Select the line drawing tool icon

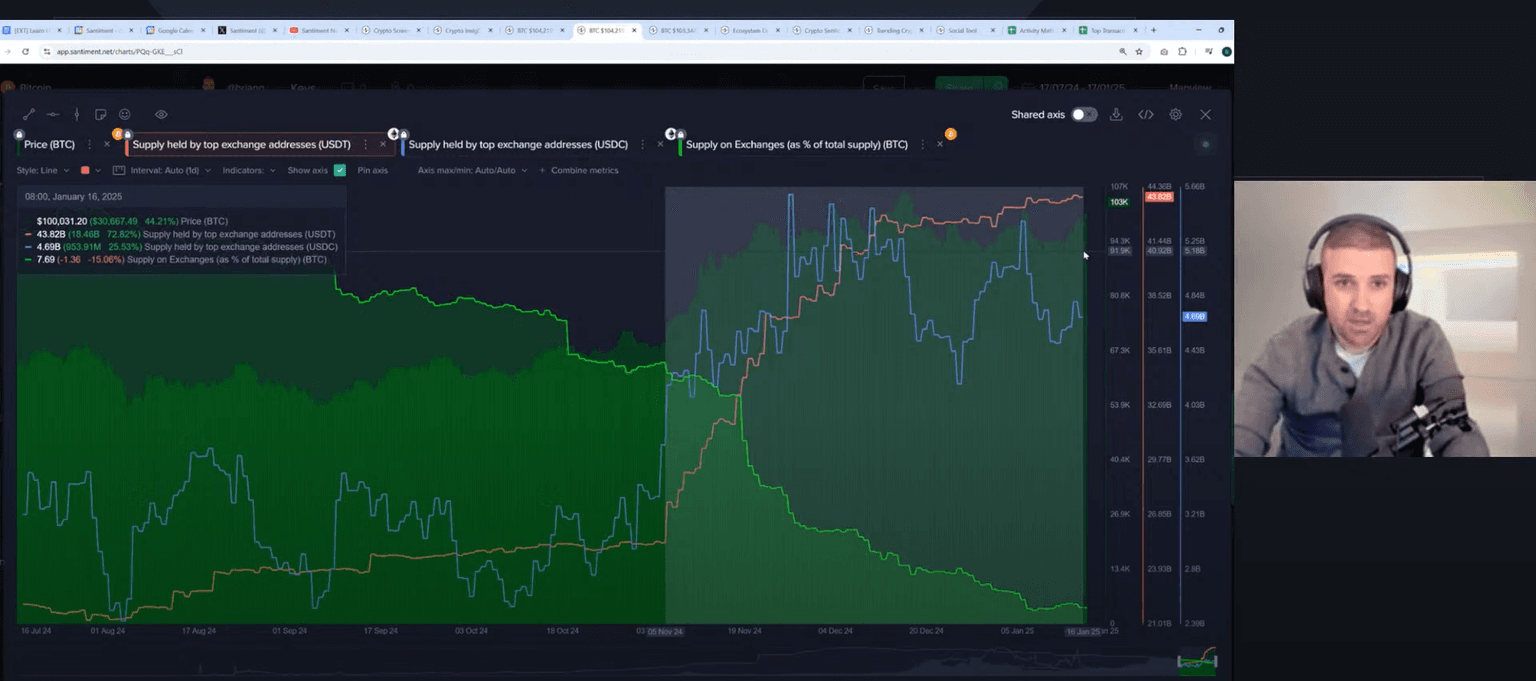(29, 115)
